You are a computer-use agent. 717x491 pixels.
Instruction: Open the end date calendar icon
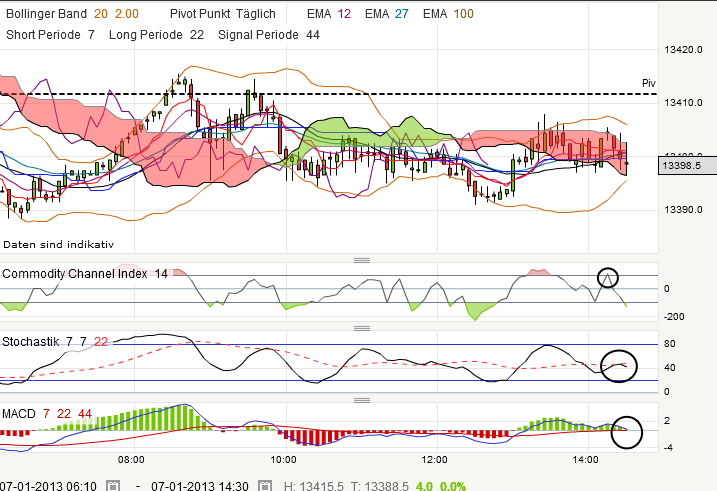tap(265, 486)
